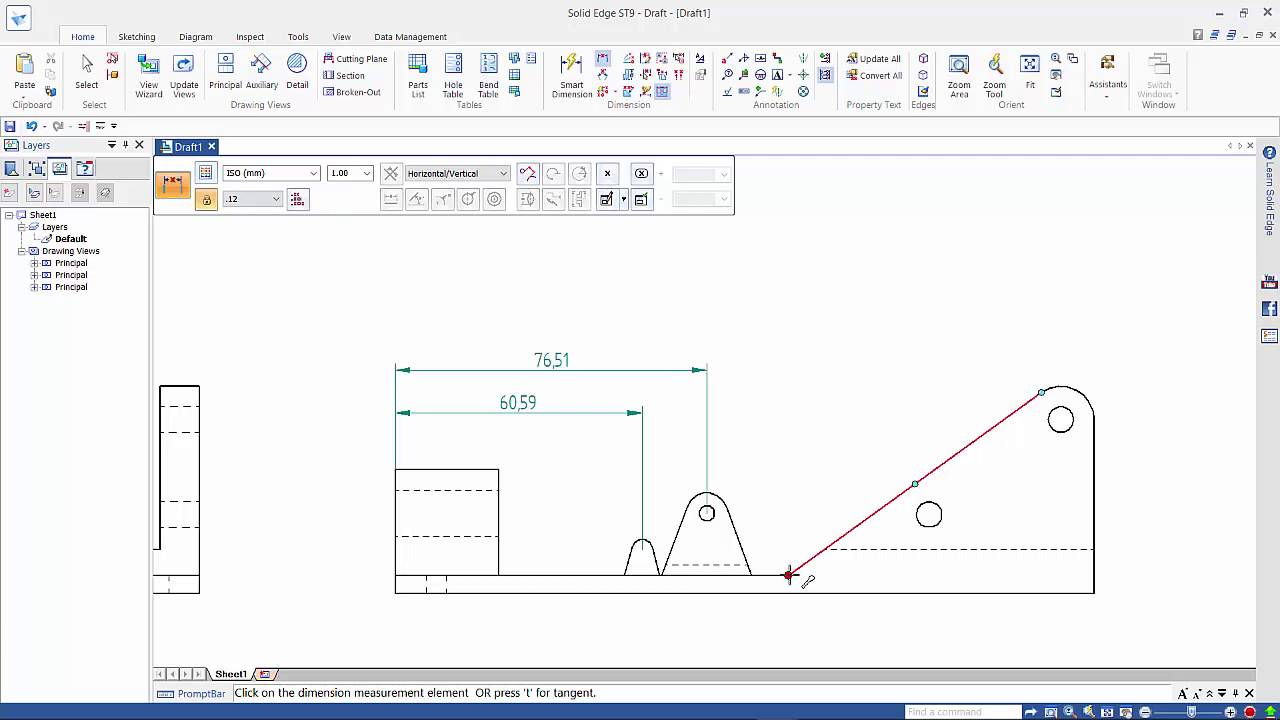Screen dimensions: 1280x720
Task: Create a Detail view
Action: (297, 71)
